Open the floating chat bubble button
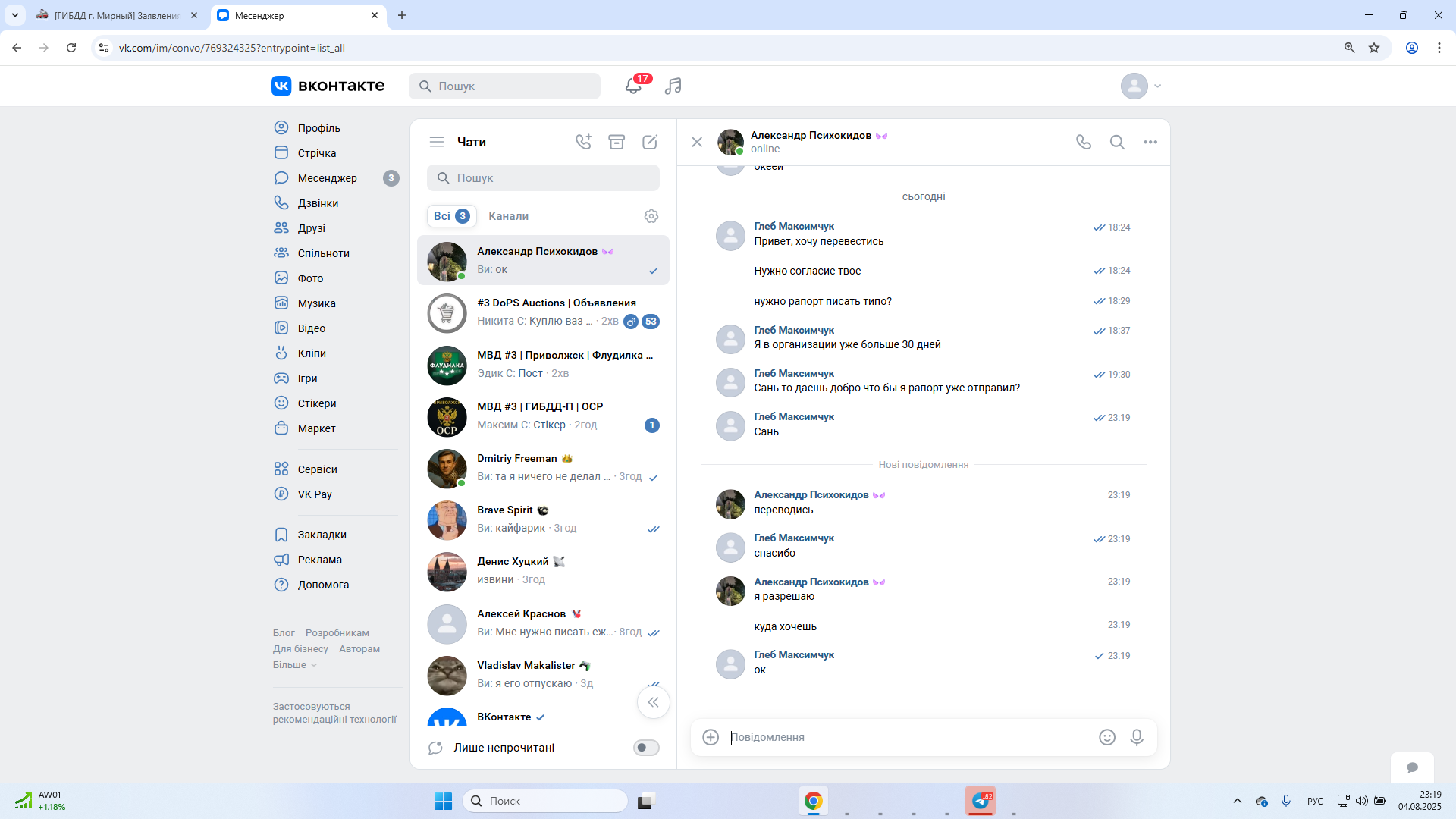This screenshot has width=1456, height=819. (1412, 767)
